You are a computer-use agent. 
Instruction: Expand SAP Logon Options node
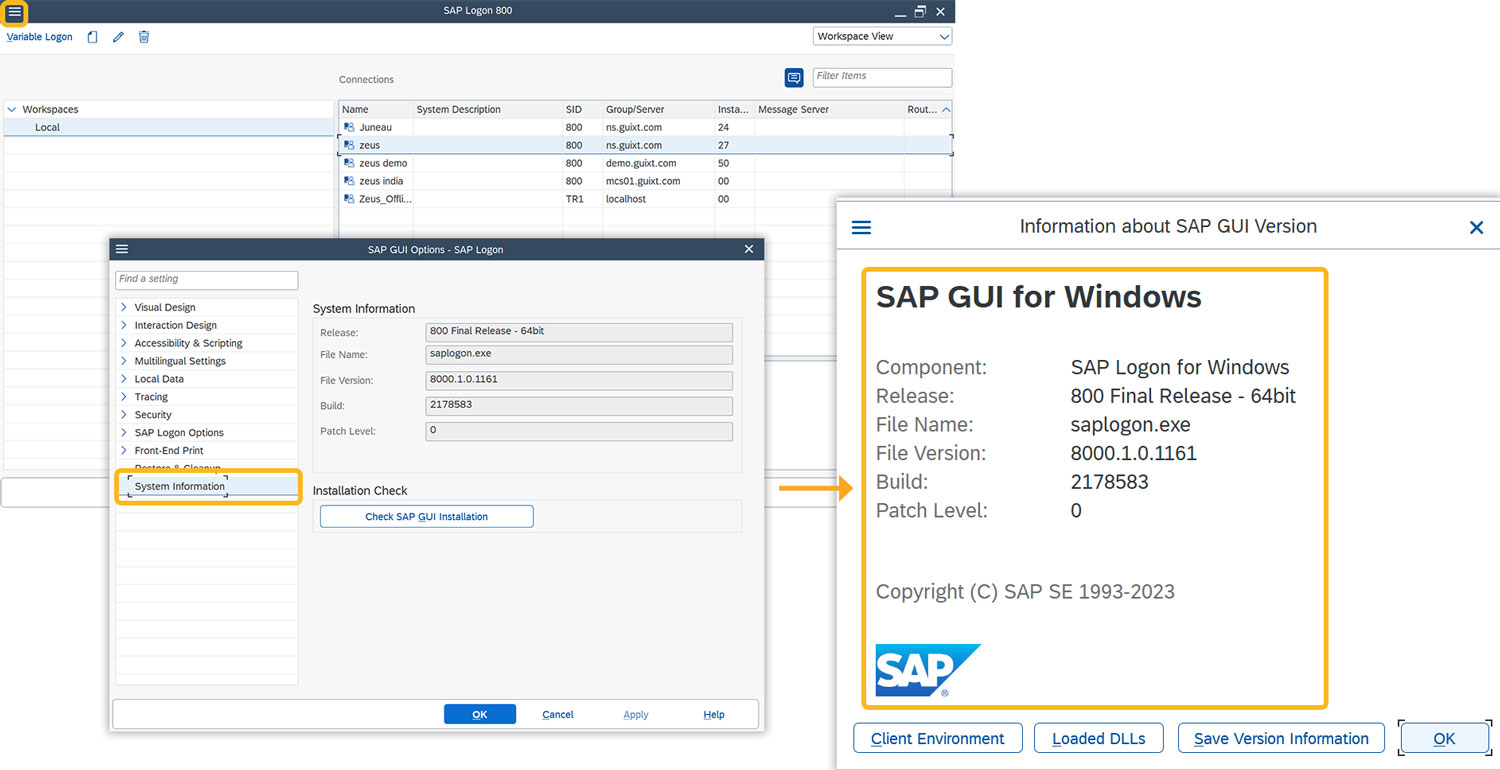click(124, 433)
